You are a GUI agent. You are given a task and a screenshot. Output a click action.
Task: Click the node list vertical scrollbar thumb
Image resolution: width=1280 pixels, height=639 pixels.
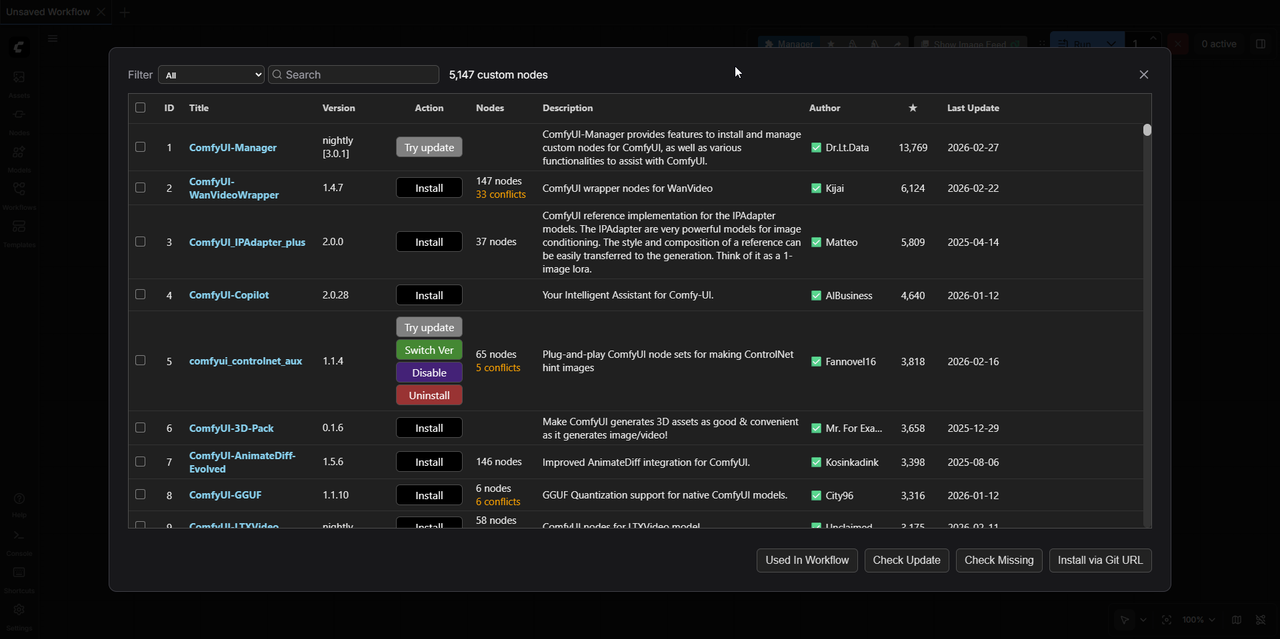point(1147,130)
